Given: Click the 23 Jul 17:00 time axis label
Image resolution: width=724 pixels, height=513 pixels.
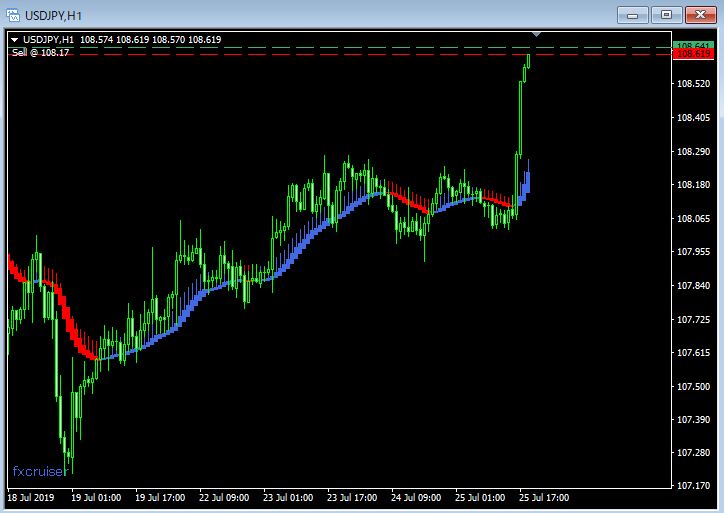Looking at the screenshot, I should [352, 498].
